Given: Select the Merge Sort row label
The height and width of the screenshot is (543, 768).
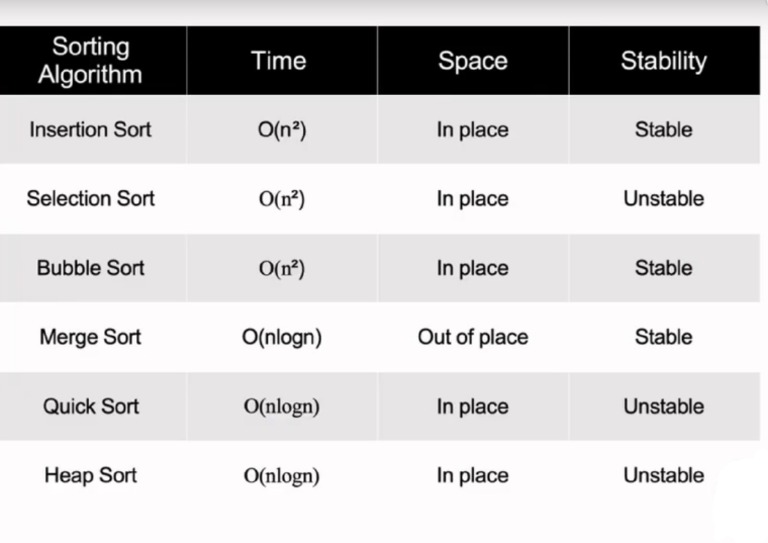Looking at the screenshot, I should pos(91,337).
